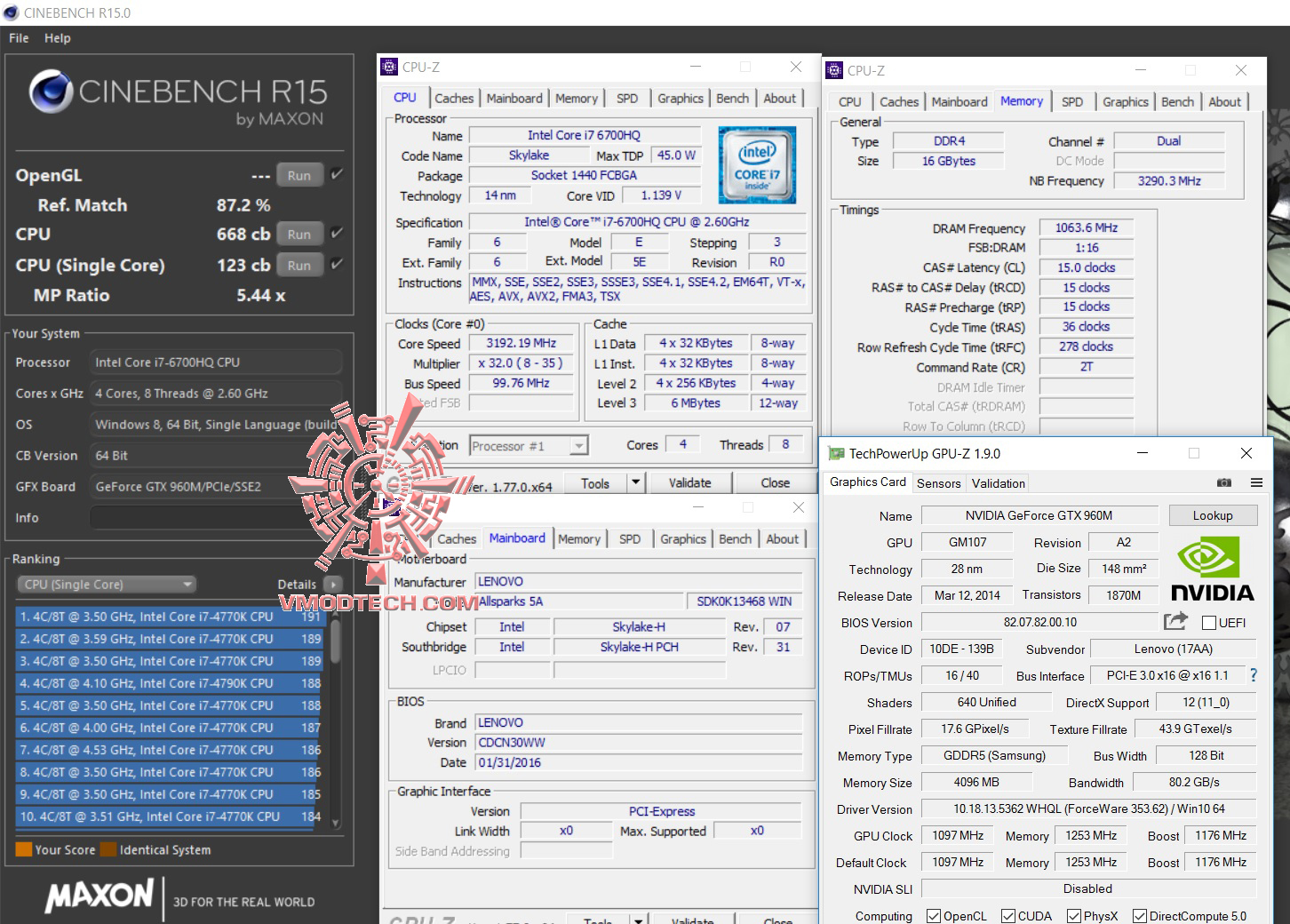
Task: Open the File menu in Cinebench
Action: click(19, 38)
